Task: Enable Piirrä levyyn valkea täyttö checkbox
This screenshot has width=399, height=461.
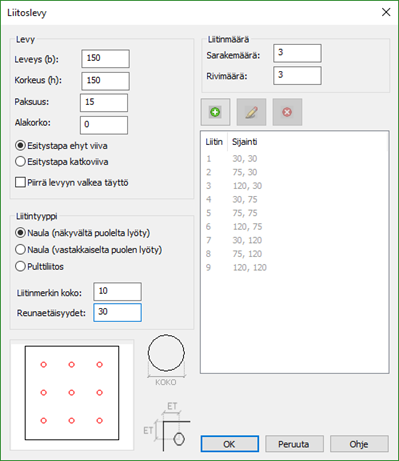Action: point(72,183)
